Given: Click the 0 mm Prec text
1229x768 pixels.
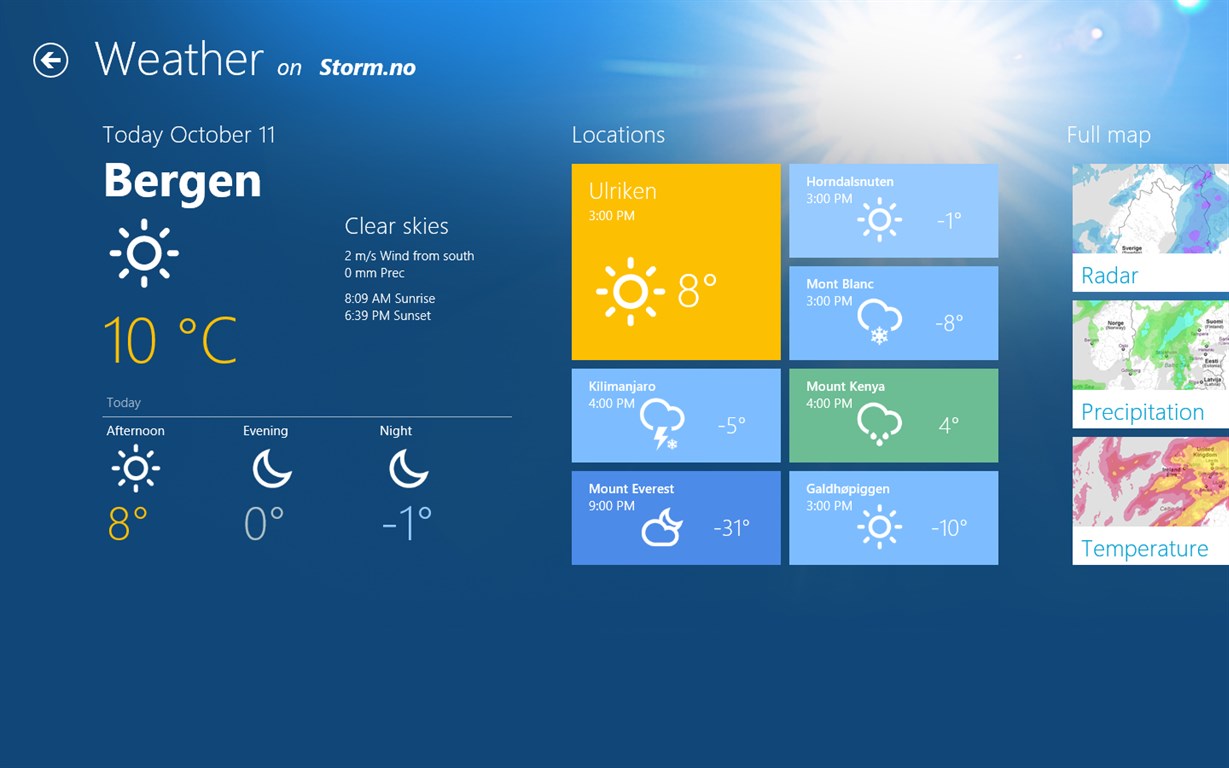Looking at the screenshot, I should point(375,273).
